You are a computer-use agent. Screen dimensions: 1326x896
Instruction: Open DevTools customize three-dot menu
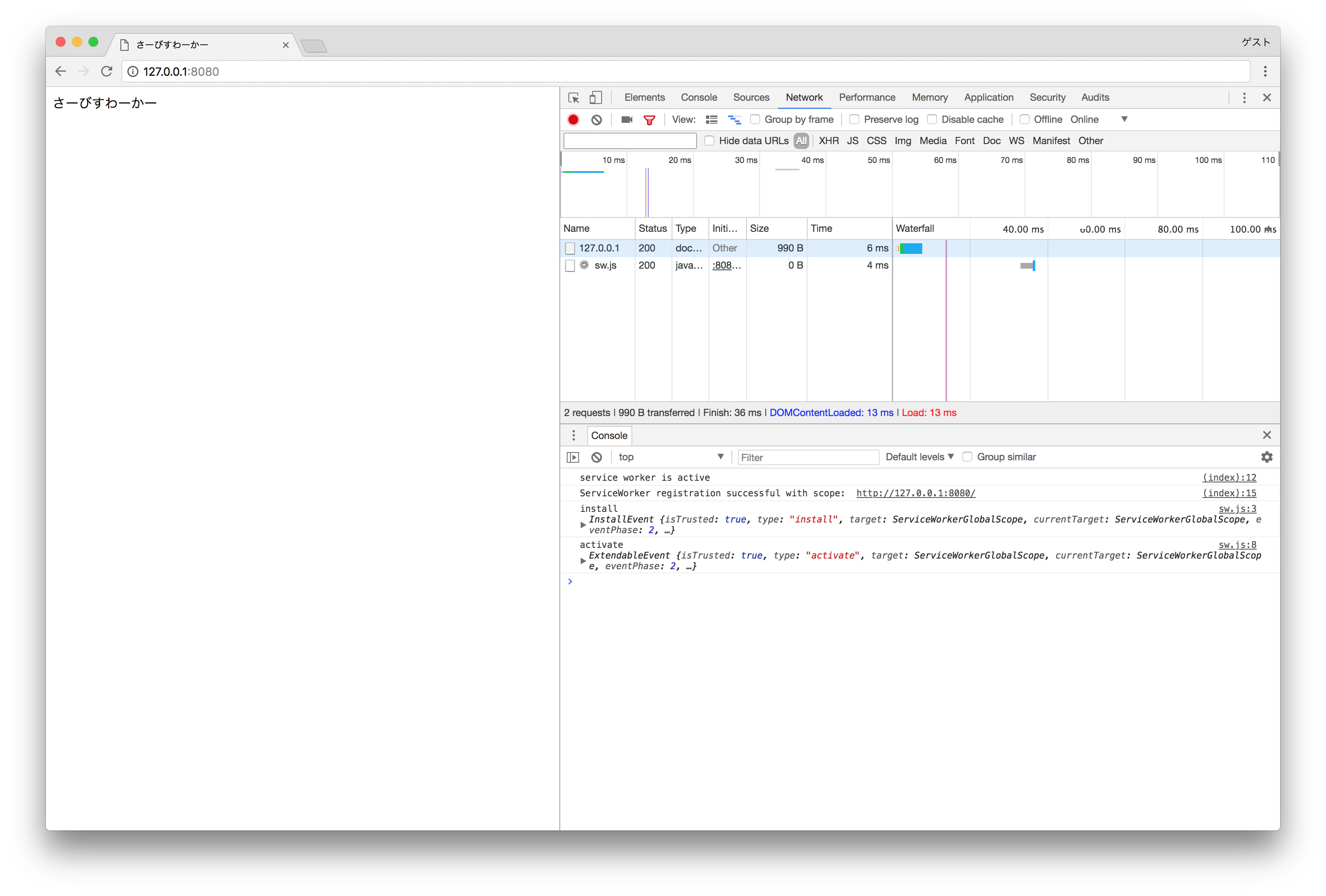tap(1245, 97)
